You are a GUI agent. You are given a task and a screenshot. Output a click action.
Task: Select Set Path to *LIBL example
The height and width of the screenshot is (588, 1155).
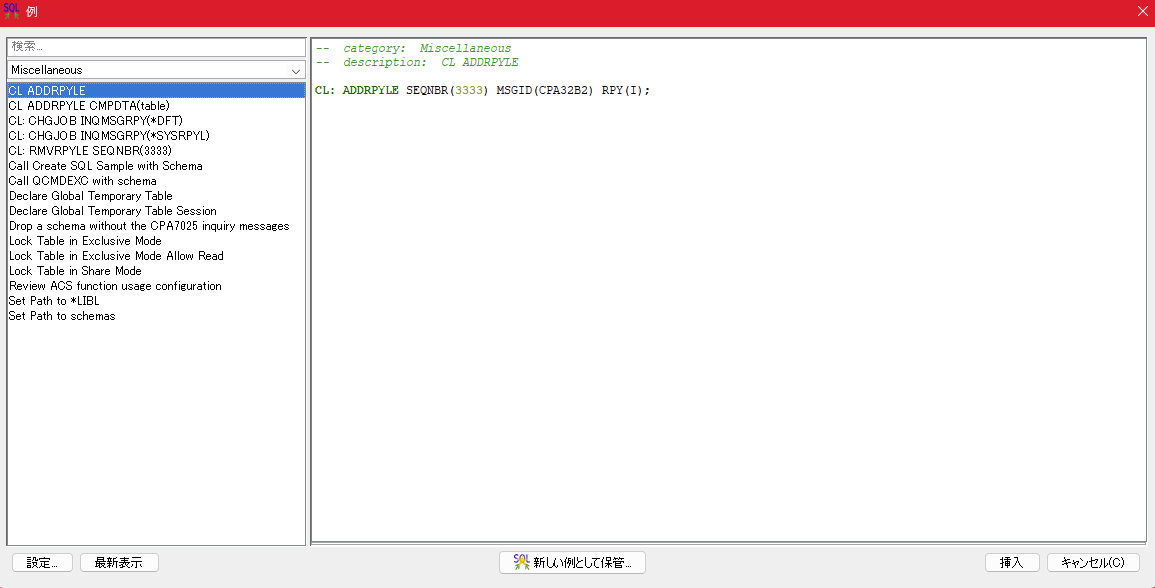(x=156, y=301)
